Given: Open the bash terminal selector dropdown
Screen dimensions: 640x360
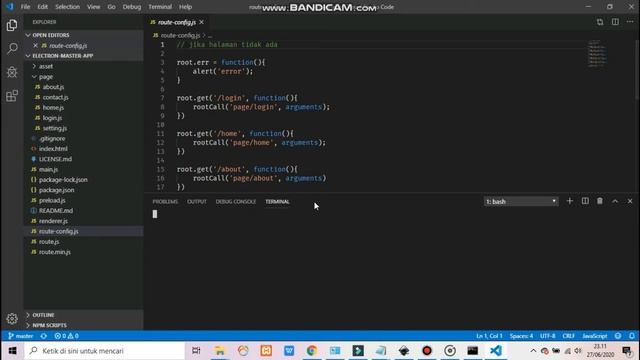Looking at the screenshot, I should (x=521, y=201).
